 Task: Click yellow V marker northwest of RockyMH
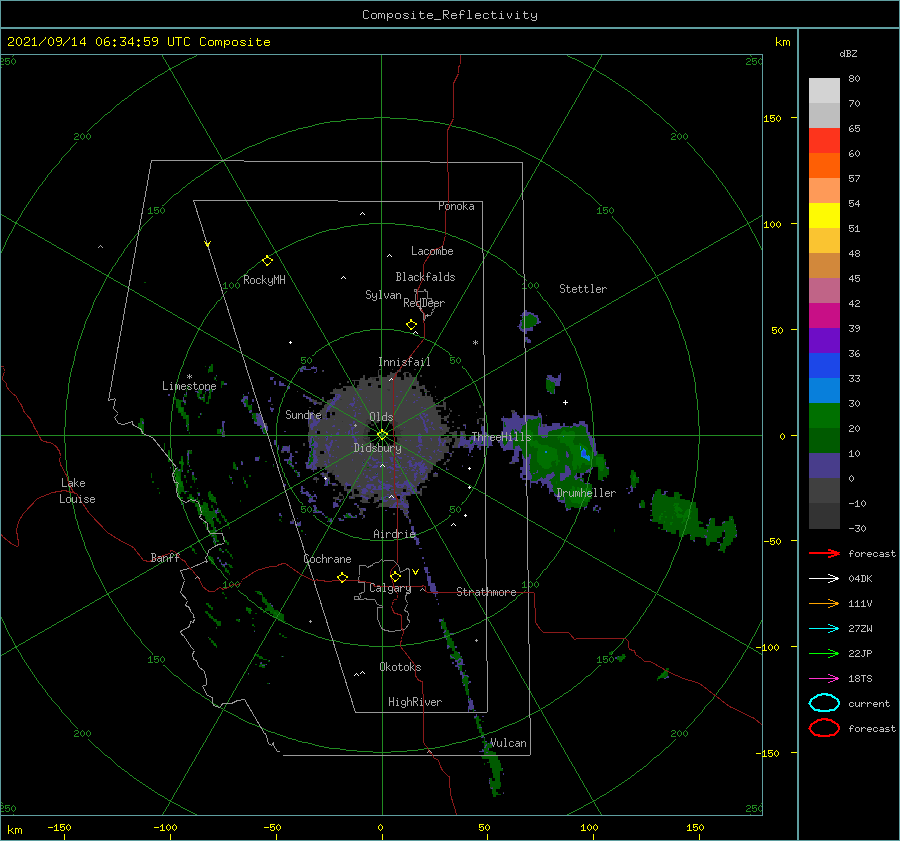point(208,244)
